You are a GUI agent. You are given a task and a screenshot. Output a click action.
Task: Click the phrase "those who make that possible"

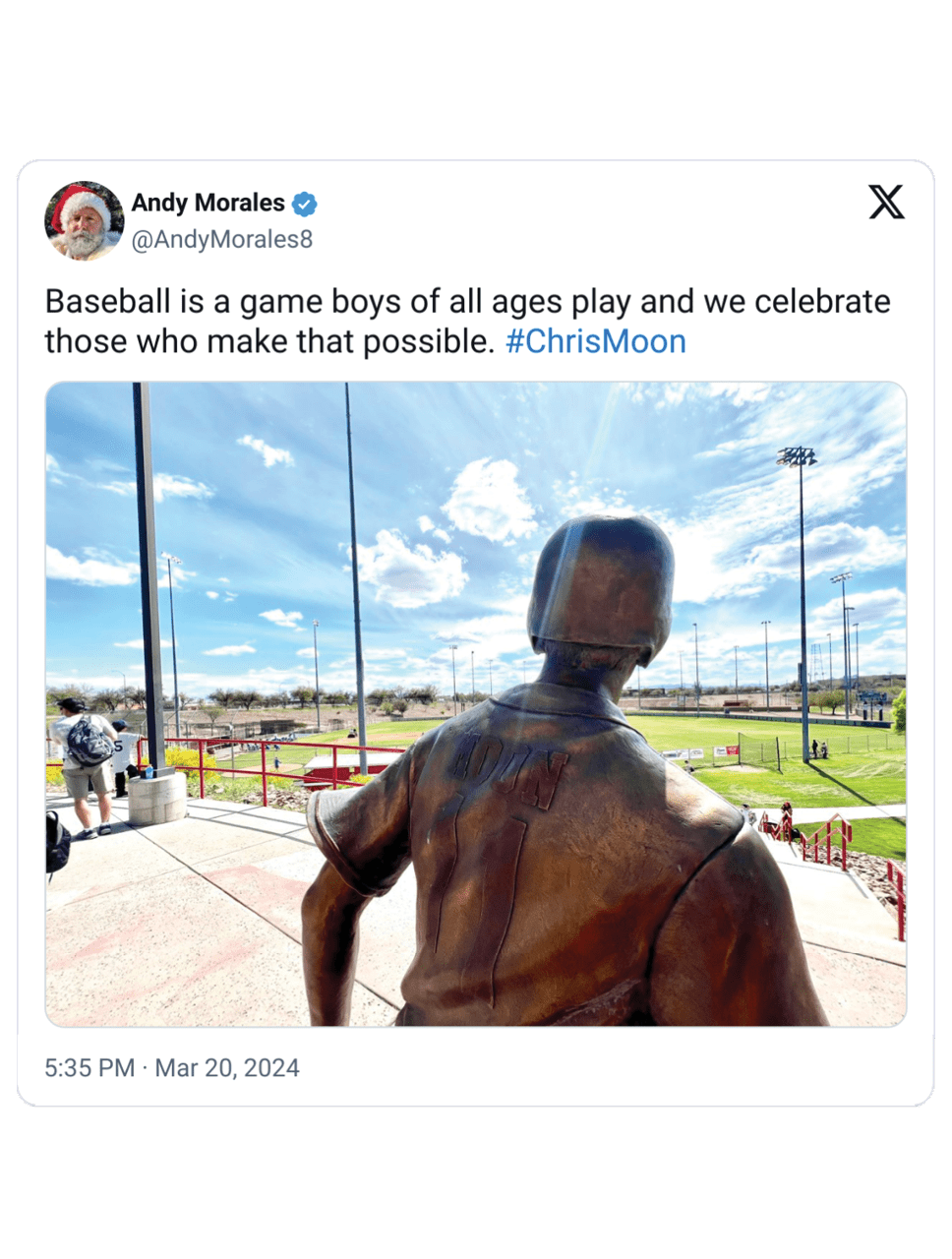click(x=268, y=341)
